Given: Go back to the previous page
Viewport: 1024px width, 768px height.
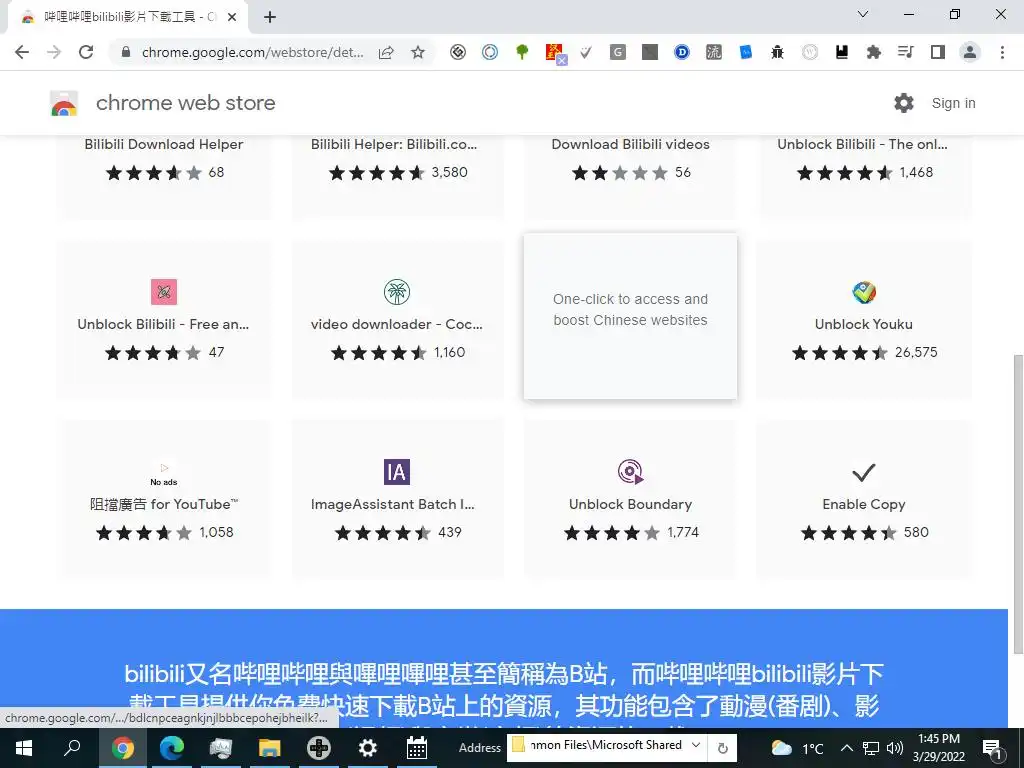Looking at the screenshot, I should coord(22,52).
